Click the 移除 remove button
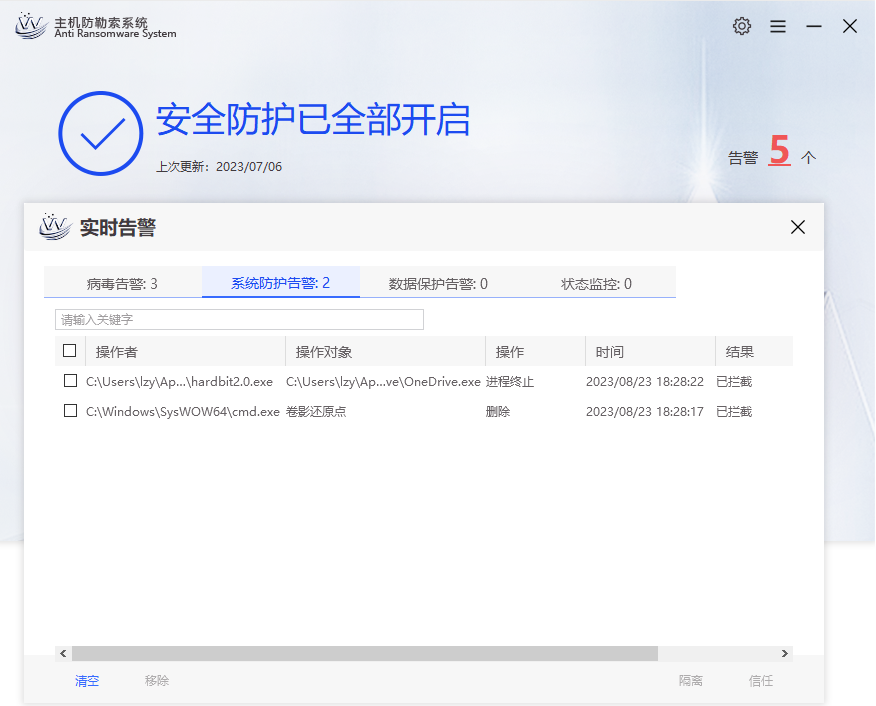This screenshot has height=706, width=876. pyautogui.click(x=157, y=680)
